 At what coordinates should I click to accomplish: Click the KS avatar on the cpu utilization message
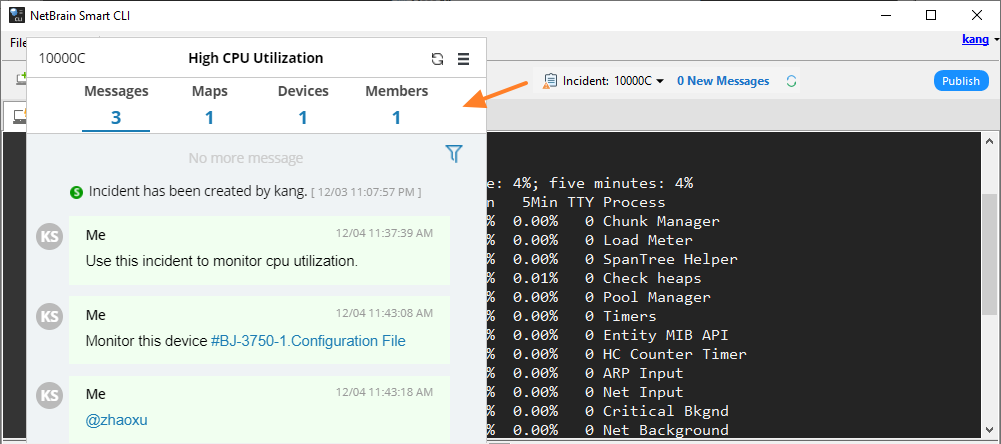[50, 236]
